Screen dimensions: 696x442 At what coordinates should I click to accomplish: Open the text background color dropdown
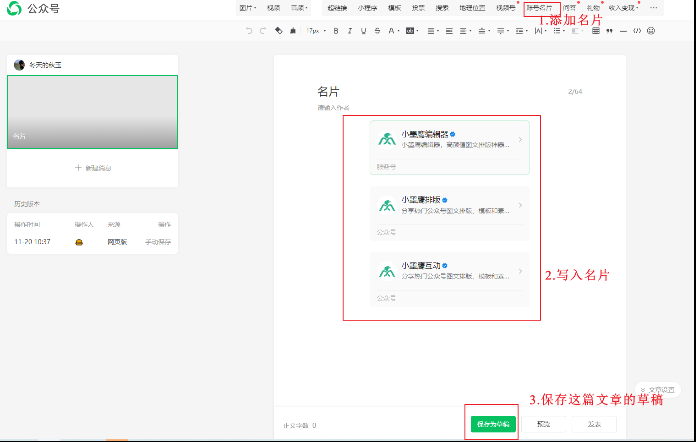coord(412,31)
